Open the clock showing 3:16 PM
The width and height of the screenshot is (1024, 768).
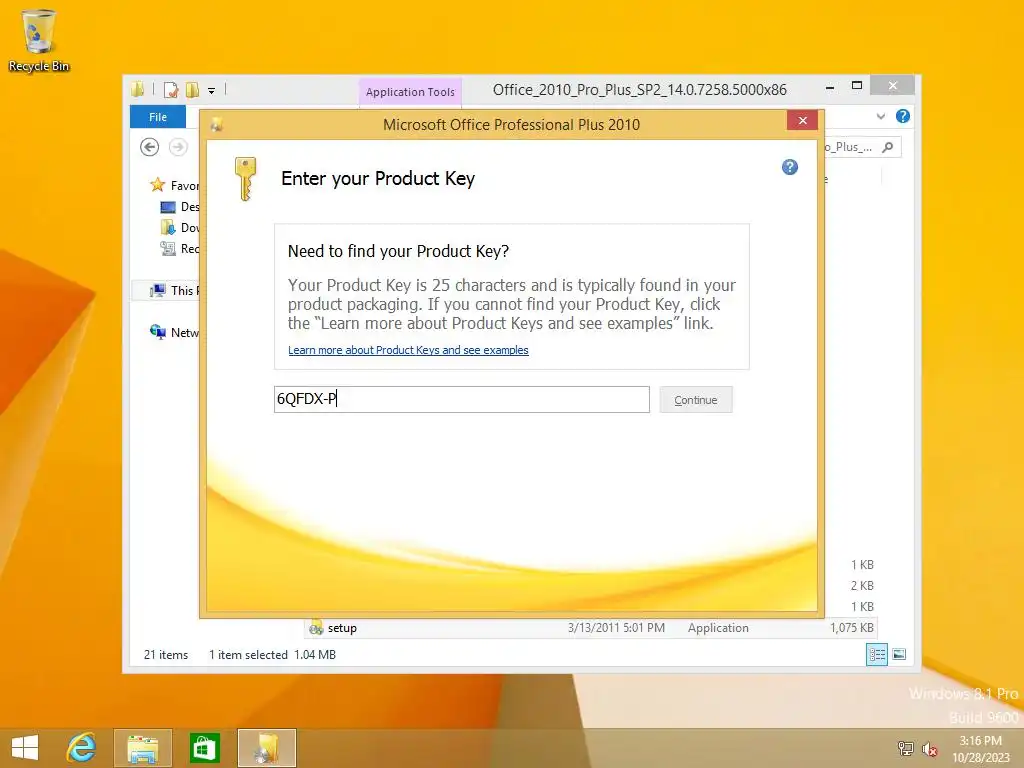[980, 748]
